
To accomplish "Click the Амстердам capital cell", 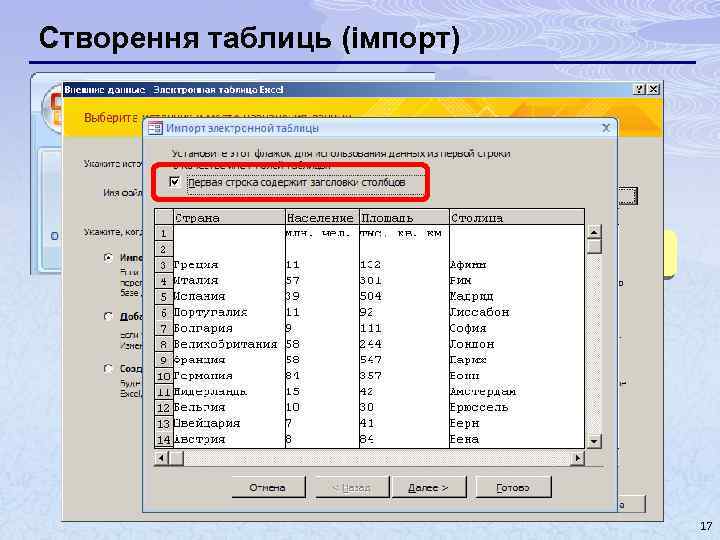I will click(x=517, y=392).
